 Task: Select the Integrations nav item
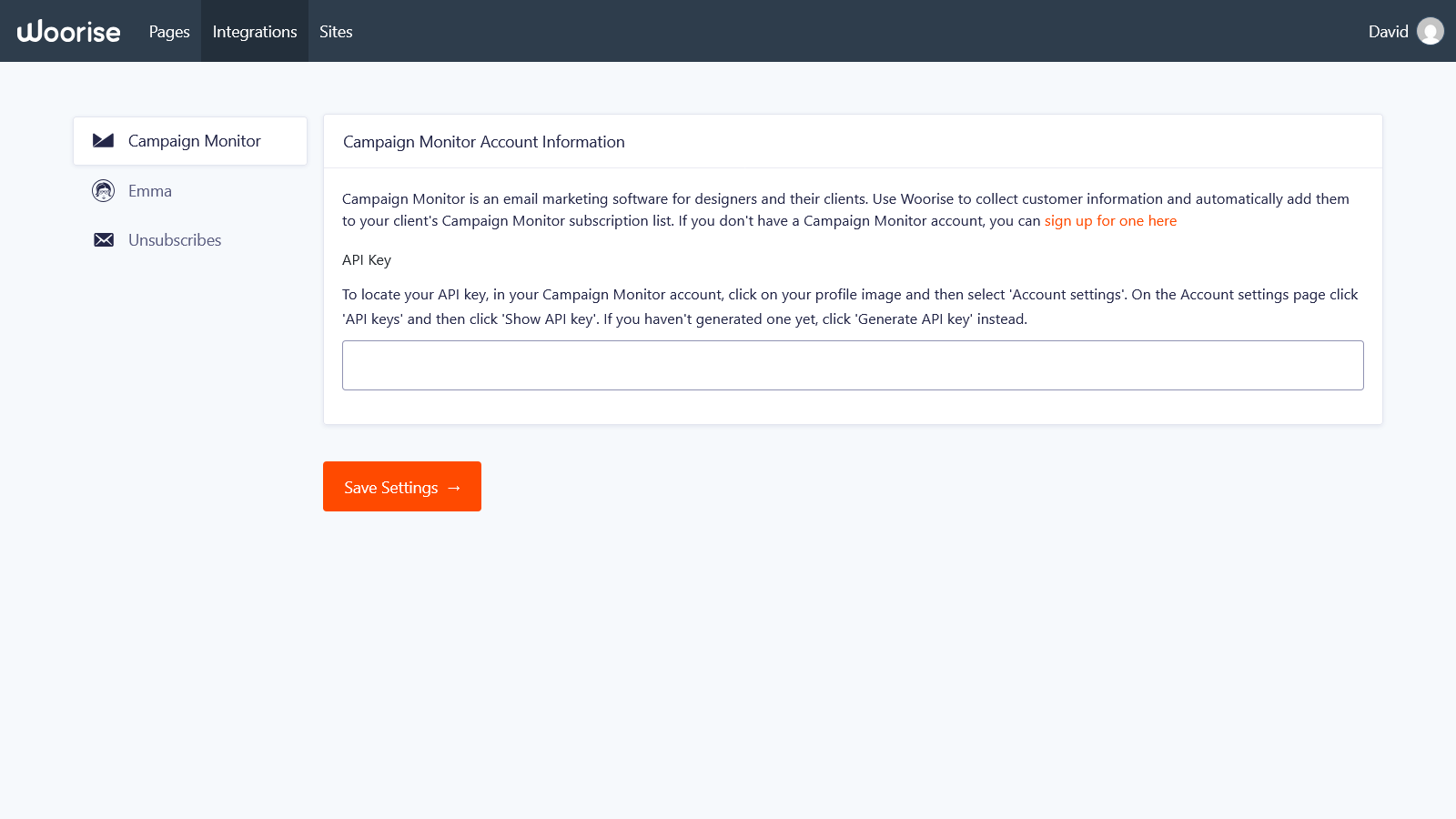coord(255,32)
